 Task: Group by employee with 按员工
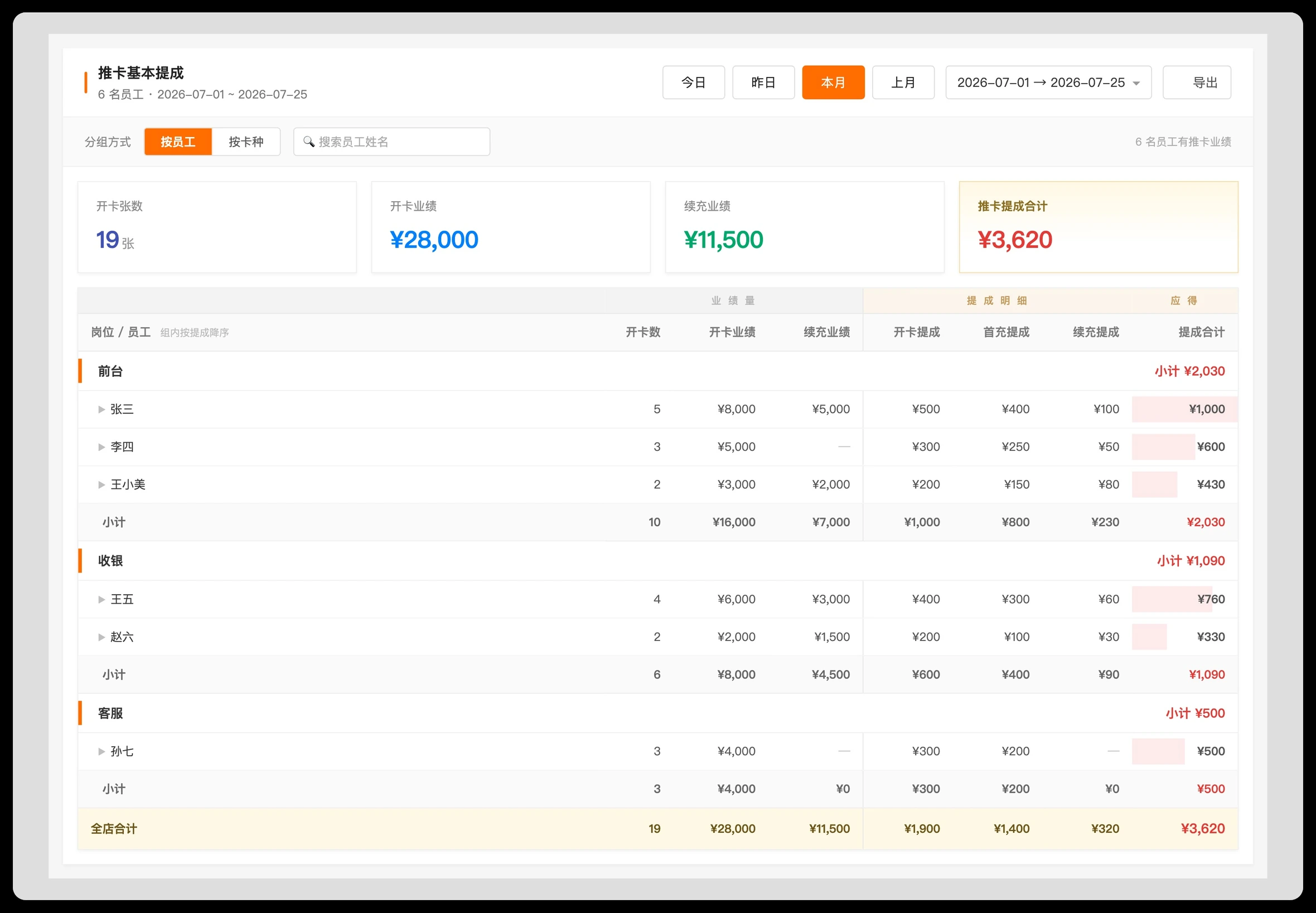178,142
